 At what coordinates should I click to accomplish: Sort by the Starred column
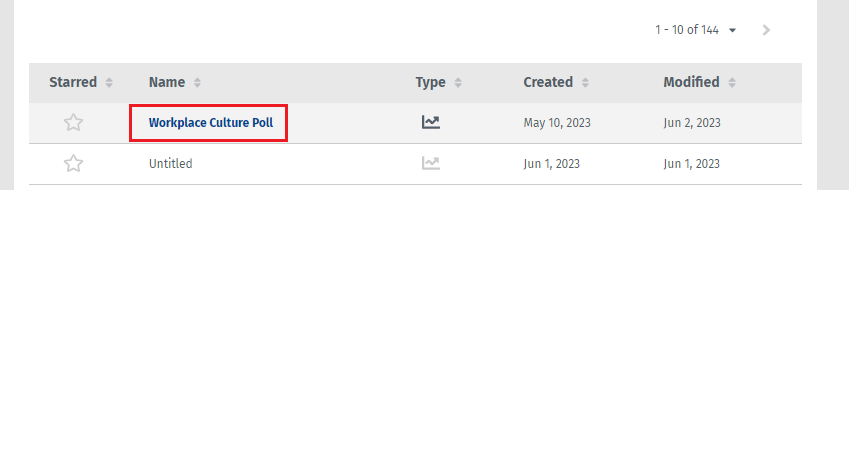[109, 82]
